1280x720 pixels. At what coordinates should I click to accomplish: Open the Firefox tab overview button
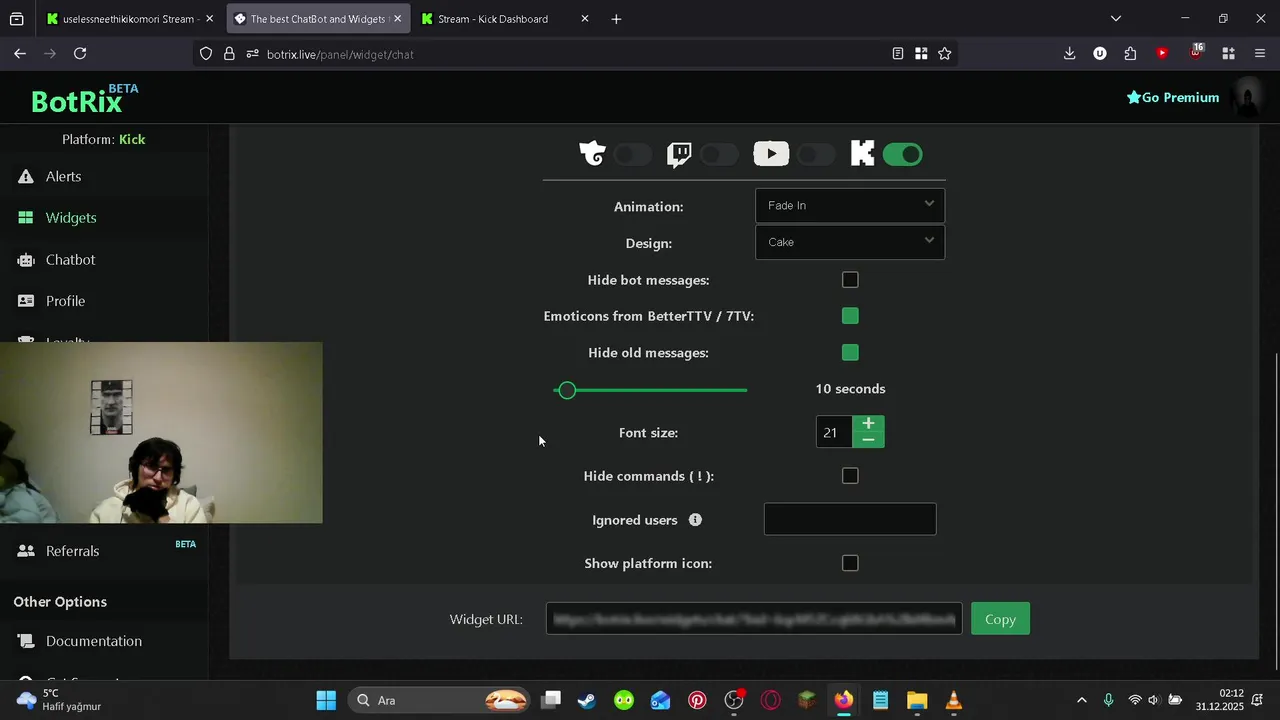coord(16,19)
